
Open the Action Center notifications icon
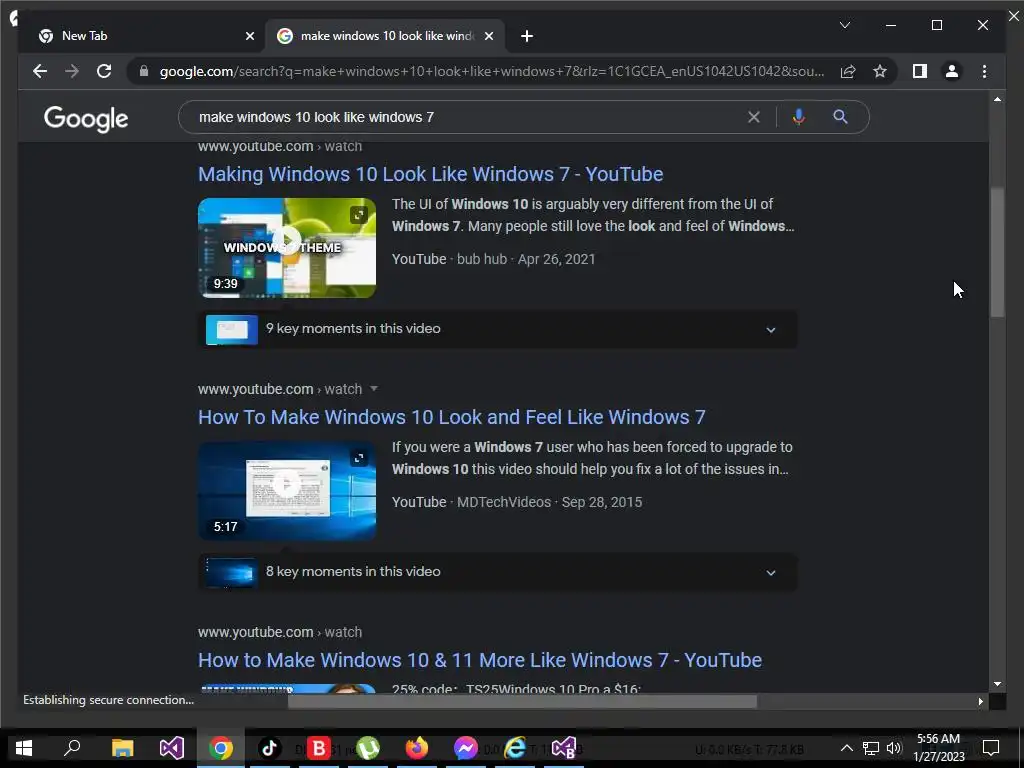(x=991, y=748)
